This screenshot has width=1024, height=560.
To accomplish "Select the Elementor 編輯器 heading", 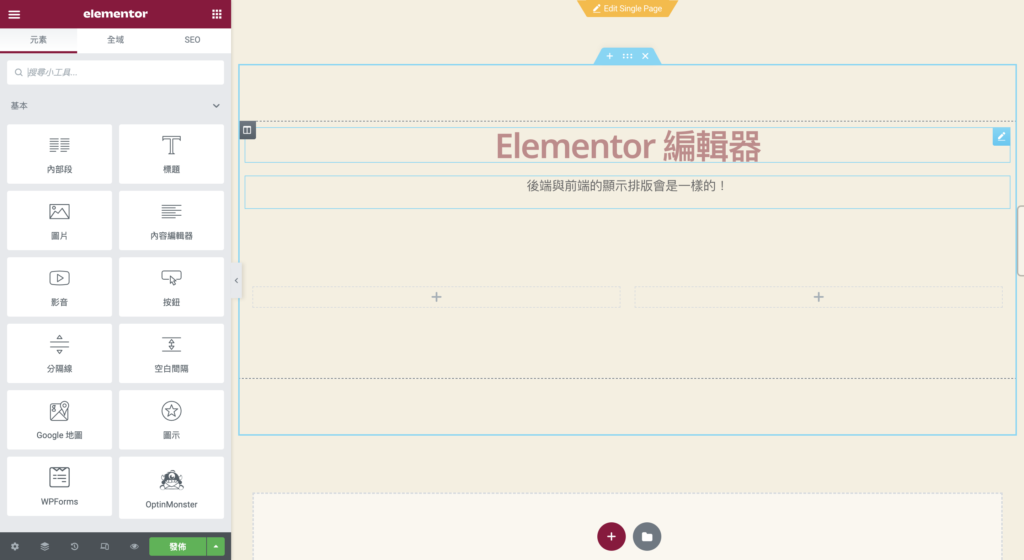I will click(628, 146).
